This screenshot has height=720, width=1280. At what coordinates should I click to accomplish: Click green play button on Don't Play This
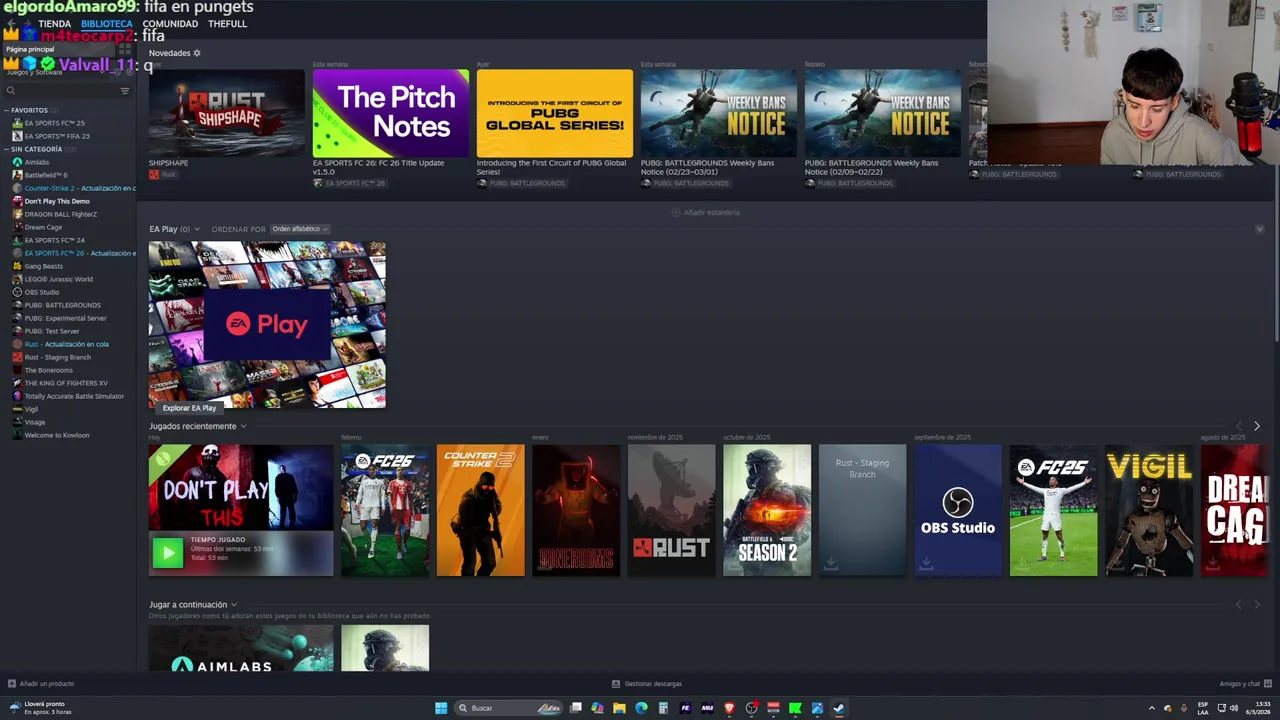coord(168,552)
